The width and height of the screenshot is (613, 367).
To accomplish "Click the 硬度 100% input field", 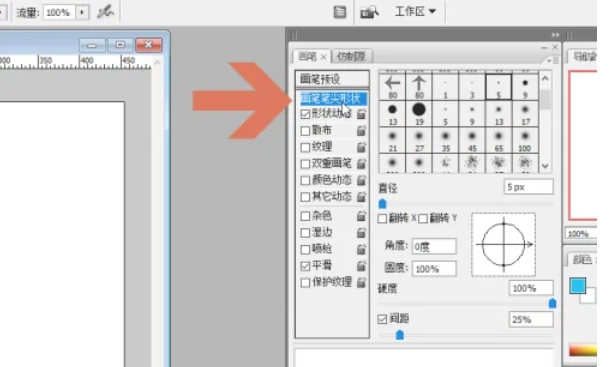I will pyautogui.click(x=531, y=288).
